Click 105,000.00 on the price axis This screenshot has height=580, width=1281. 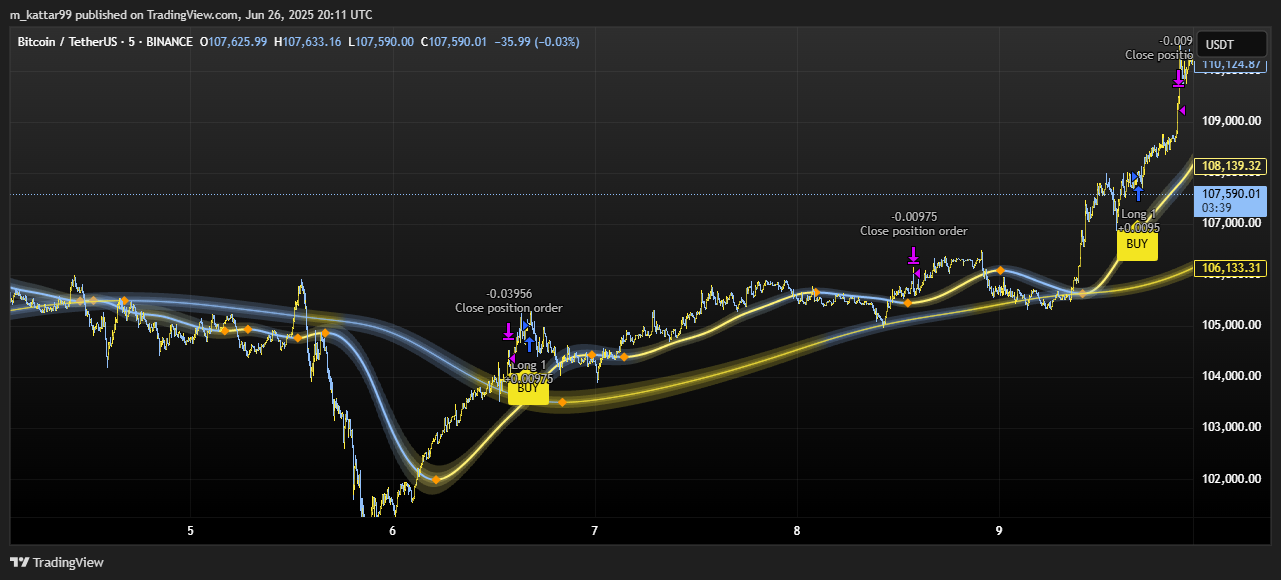pyautogui.click(x=1231, y=325)
